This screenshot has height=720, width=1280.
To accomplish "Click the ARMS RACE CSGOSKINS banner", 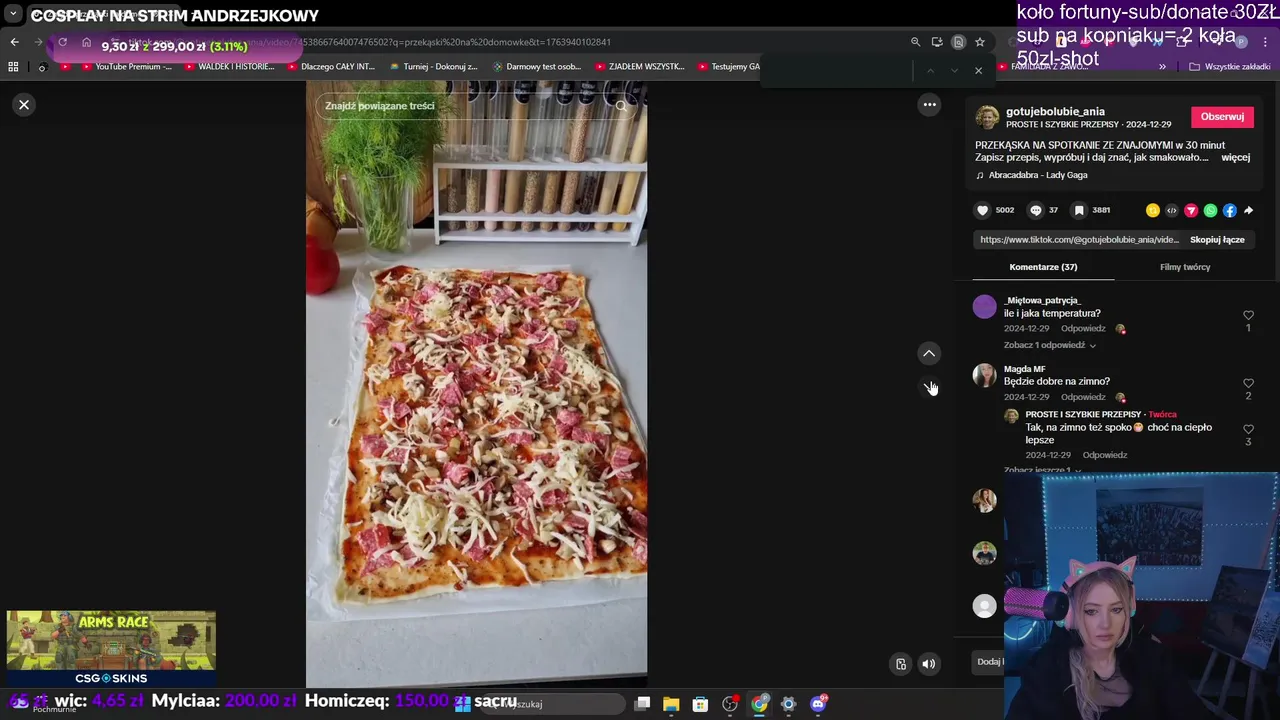I will (x=111, y=648).
